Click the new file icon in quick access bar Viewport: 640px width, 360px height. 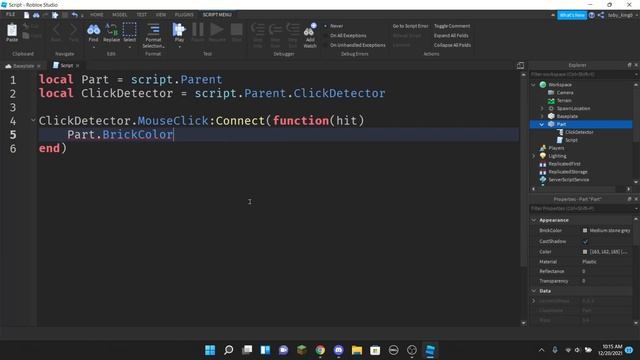pos(27,15)
